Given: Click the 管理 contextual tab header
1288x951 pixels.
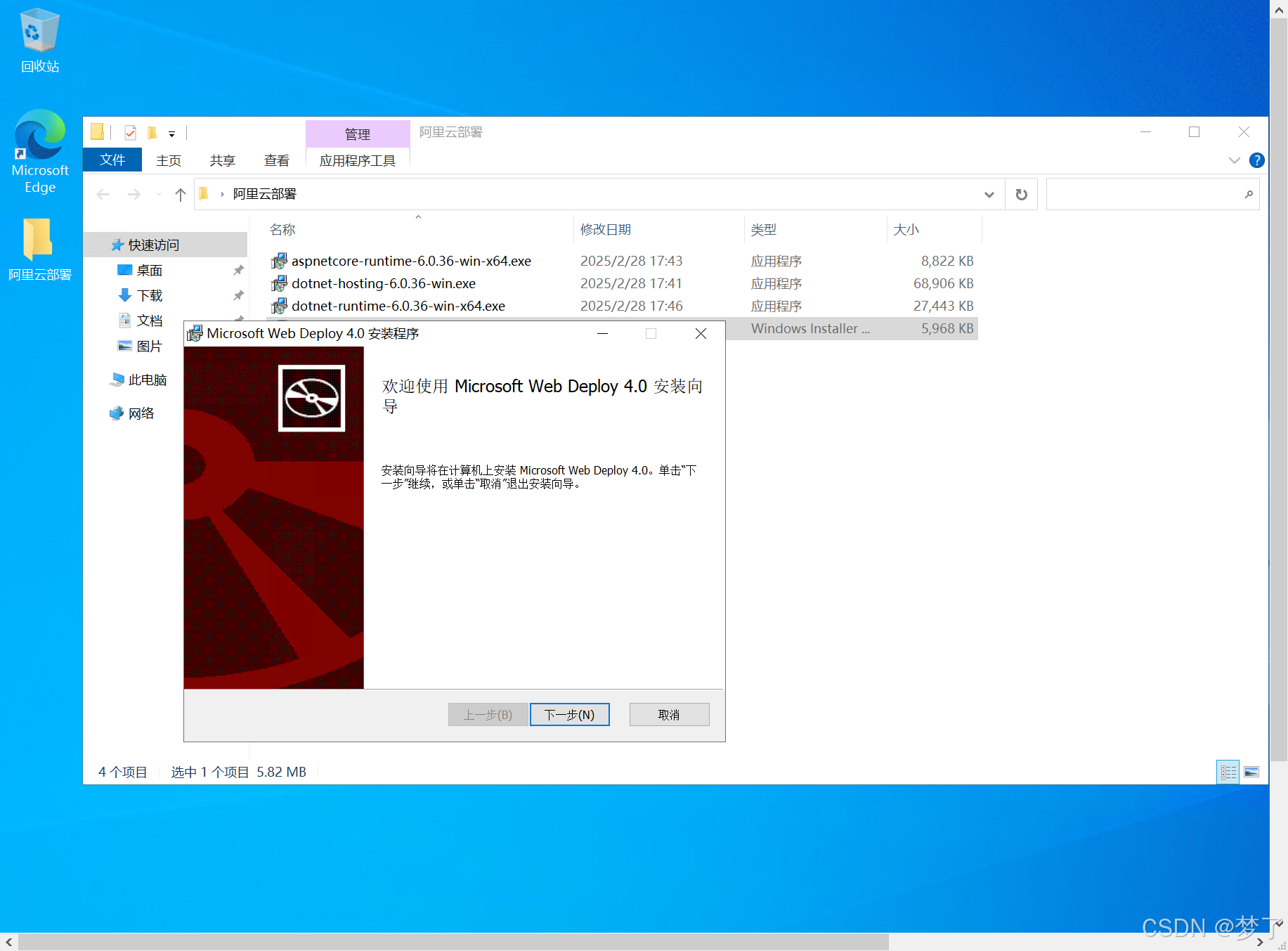Looking at the screenshot, I should coord(358,134).
